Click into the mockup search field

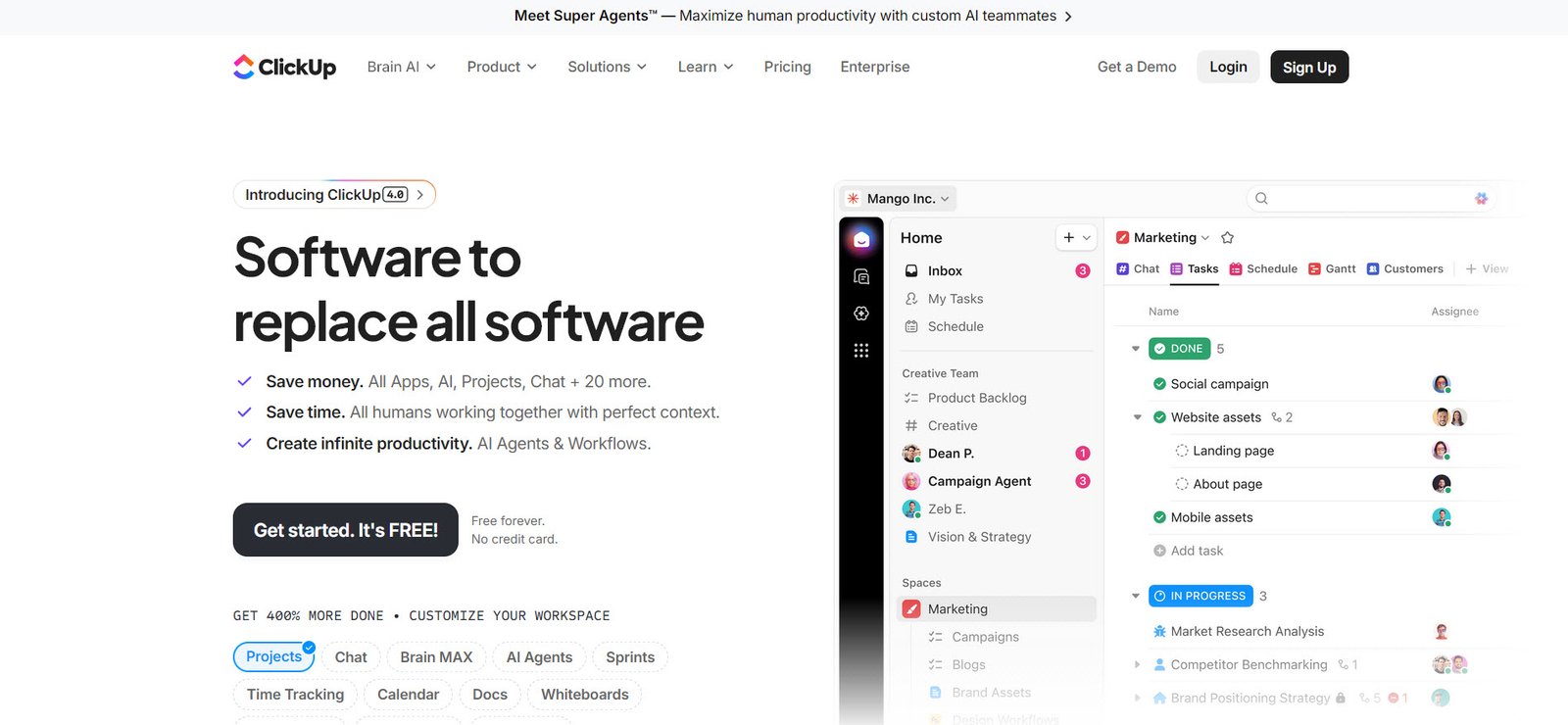1370,198
